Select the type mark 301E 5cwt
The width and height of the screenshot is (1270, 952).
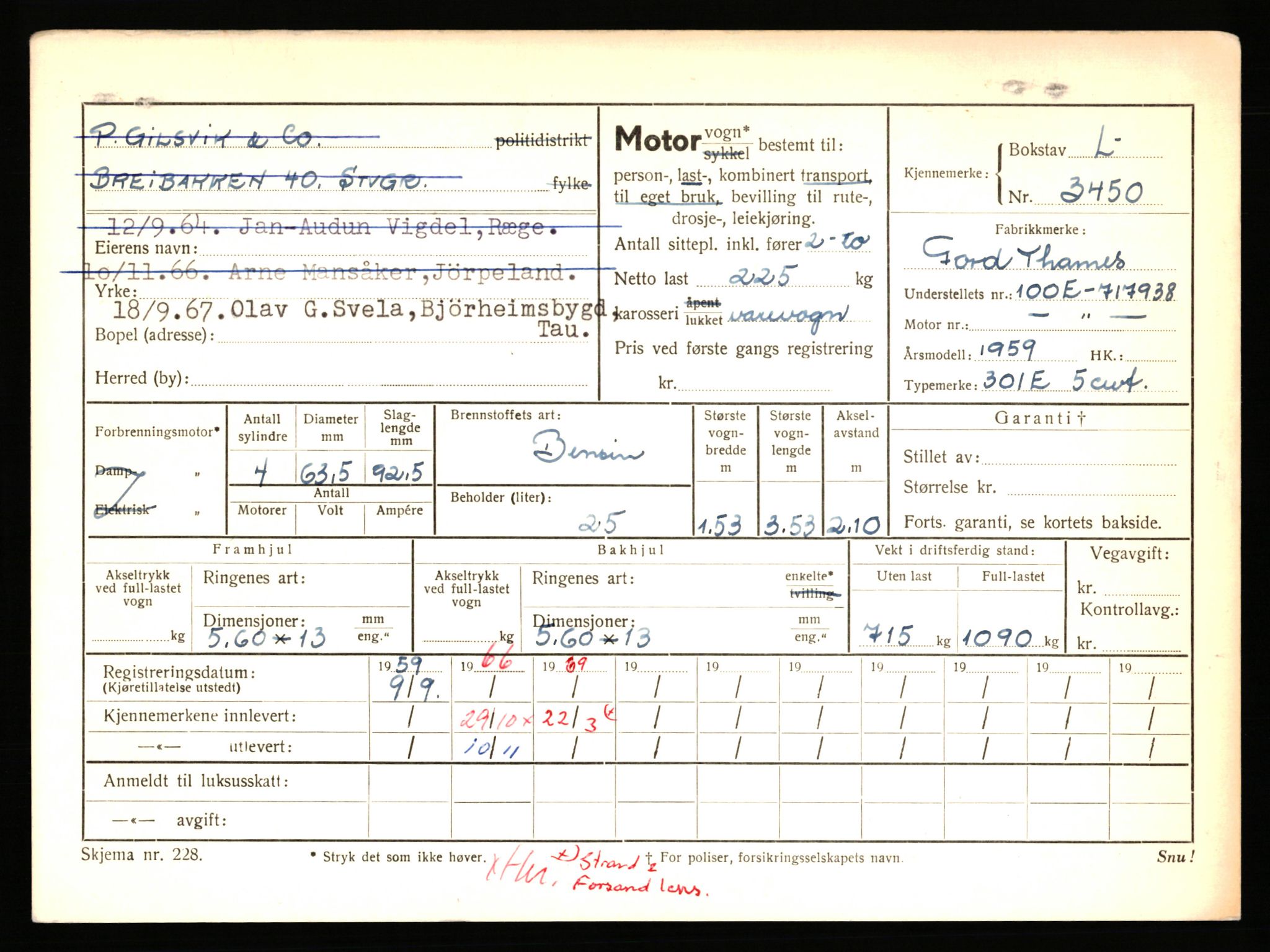(1065, 380)
